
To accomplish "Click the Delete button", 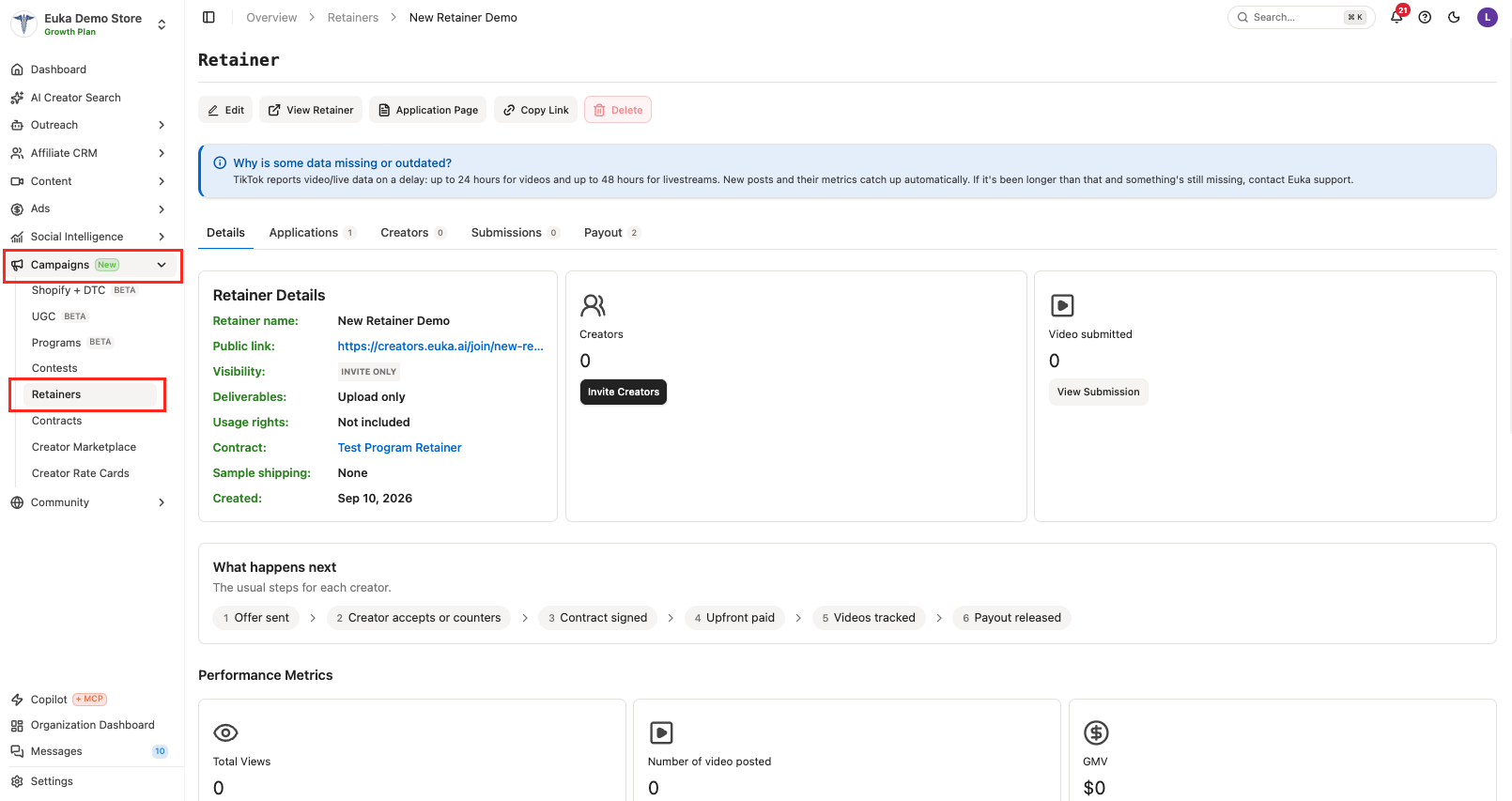I will [618, 110].
